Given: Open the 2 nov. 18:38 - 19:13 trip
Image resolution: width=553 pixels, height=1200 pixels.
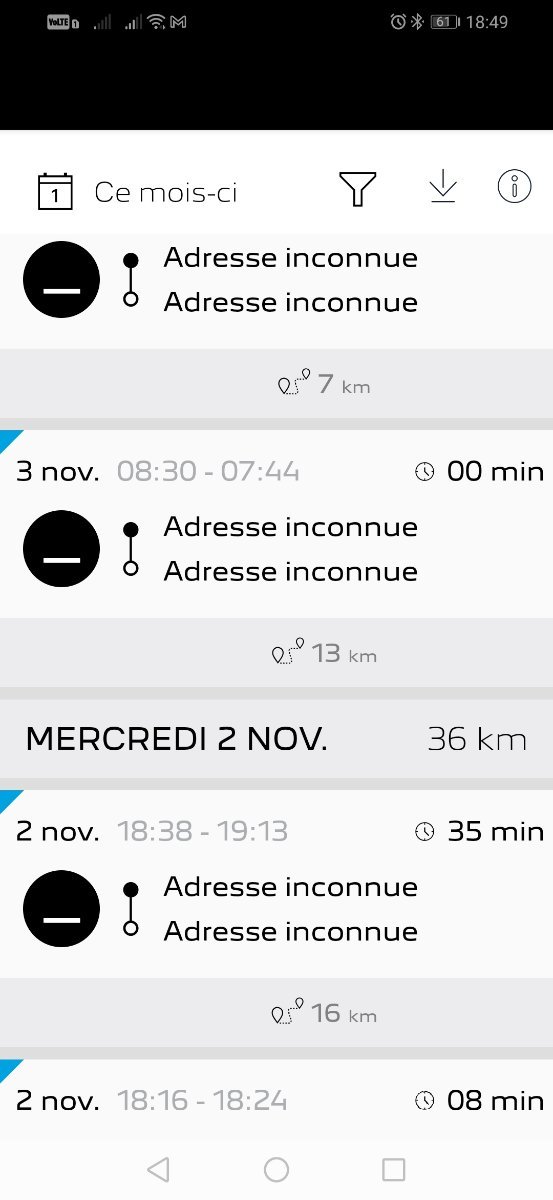Looking at the screenshot, I should tap(276, 884).
